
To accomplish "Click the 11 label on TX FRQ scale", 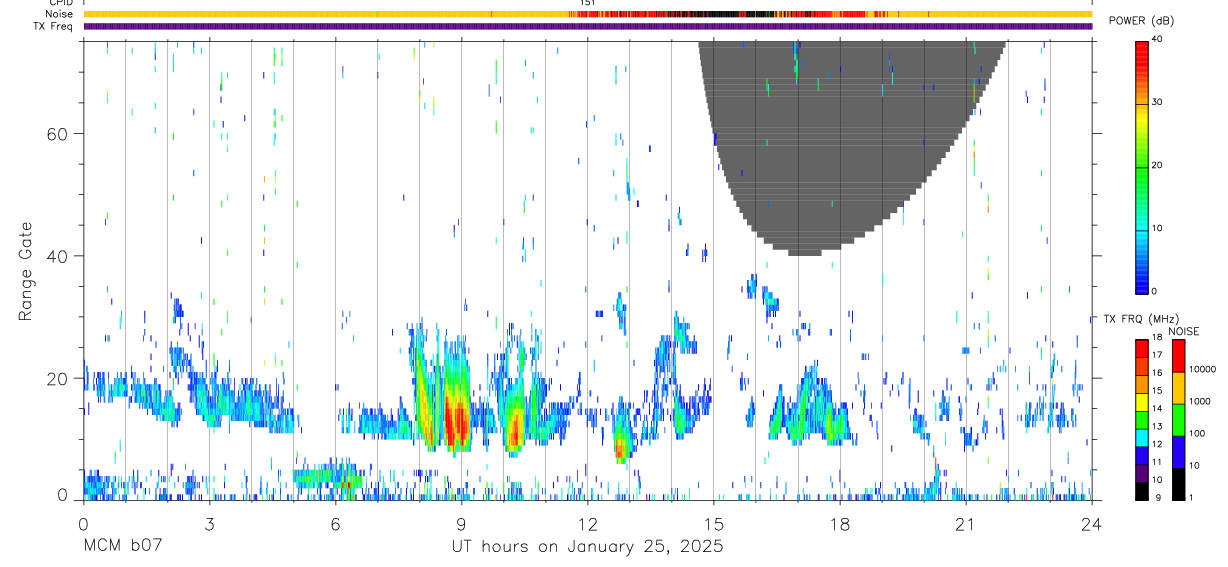I will tap(1158, 462).
